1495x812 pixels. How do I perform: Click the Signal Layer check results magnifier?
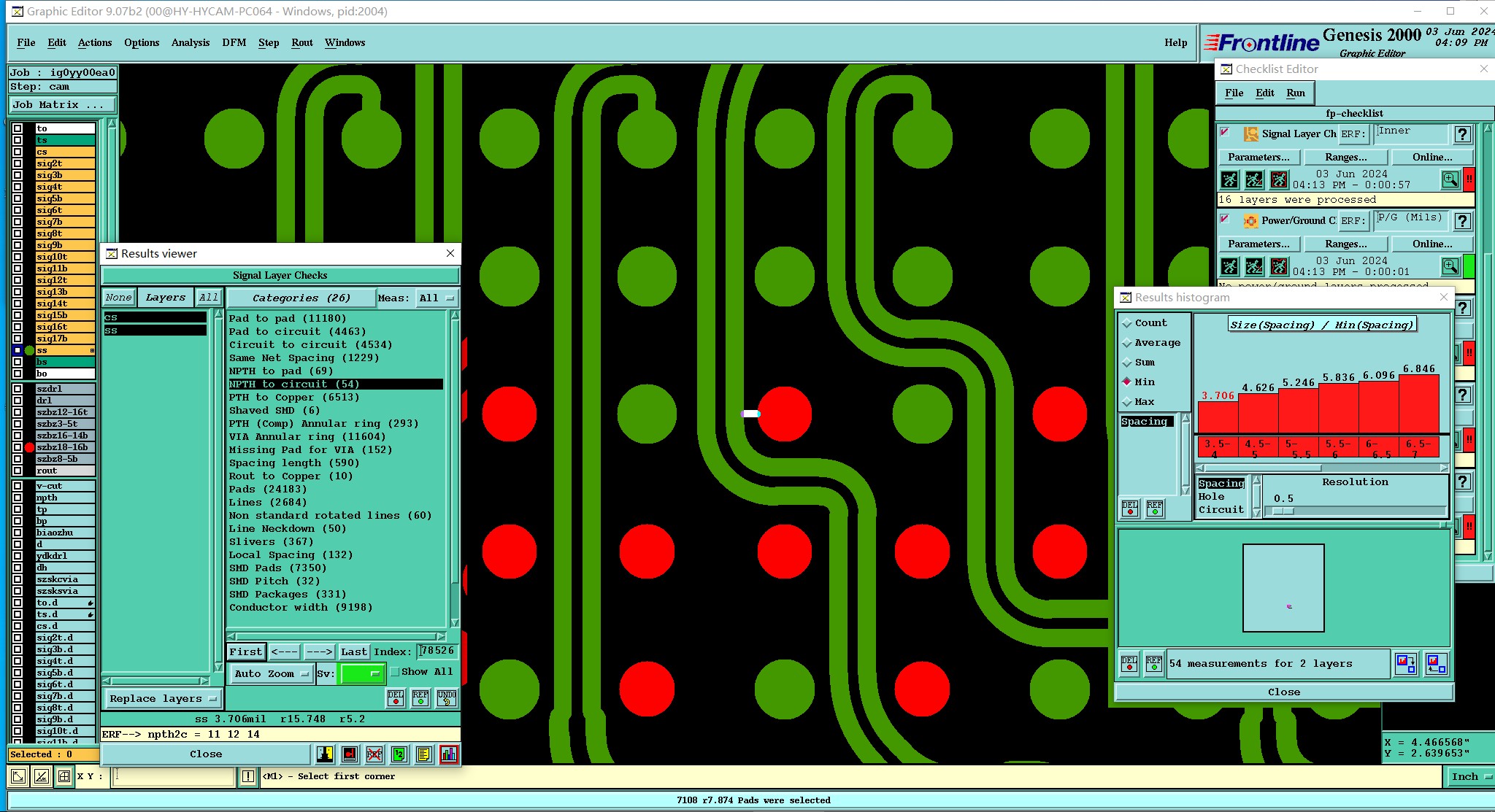coord(1450,179)
